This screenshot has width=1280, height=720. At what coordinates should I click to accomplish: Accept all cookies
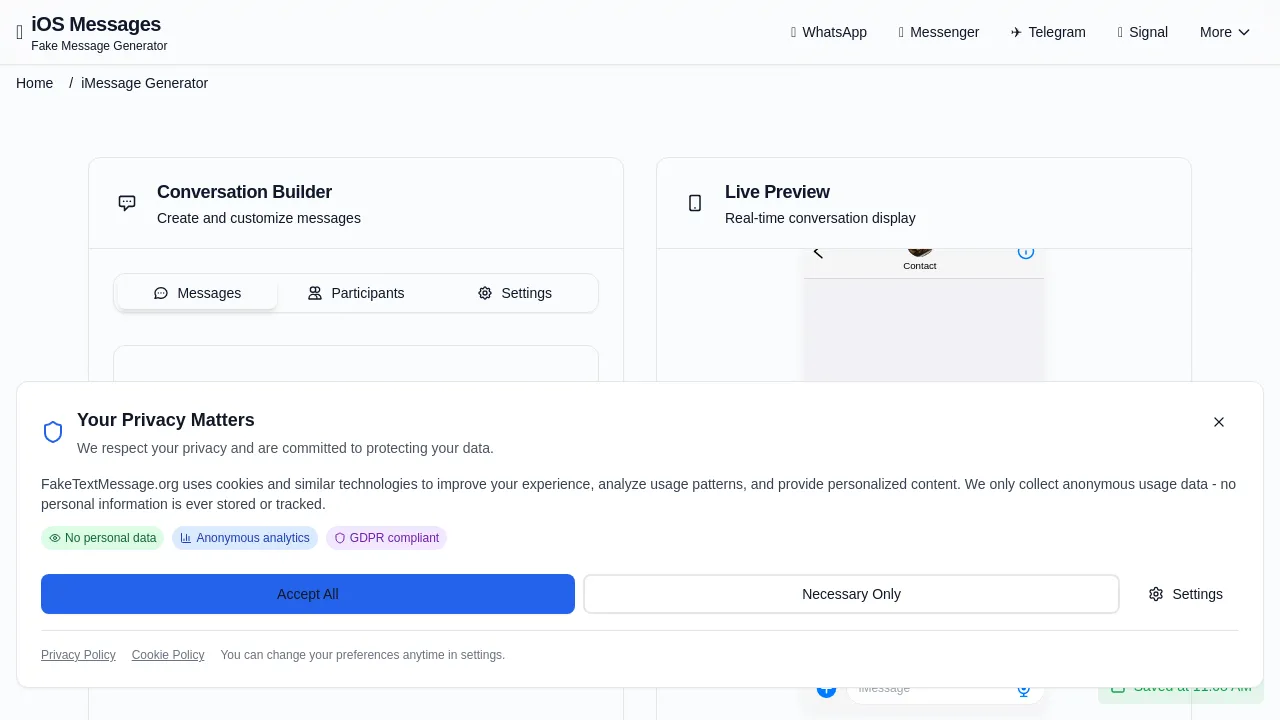[308, 594]
